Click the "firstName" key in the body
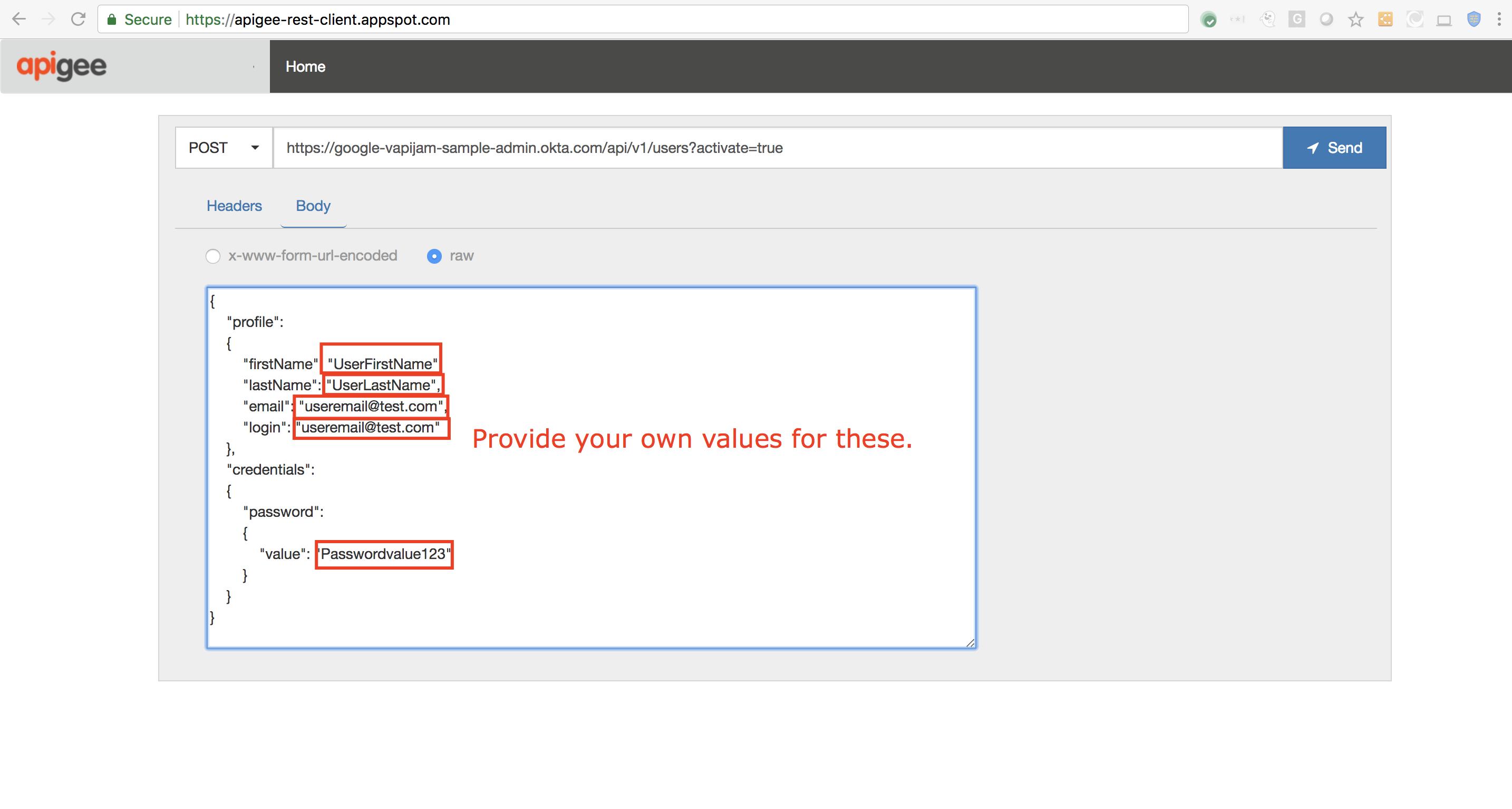This screenshot has height=809, width=1512. 280,364
